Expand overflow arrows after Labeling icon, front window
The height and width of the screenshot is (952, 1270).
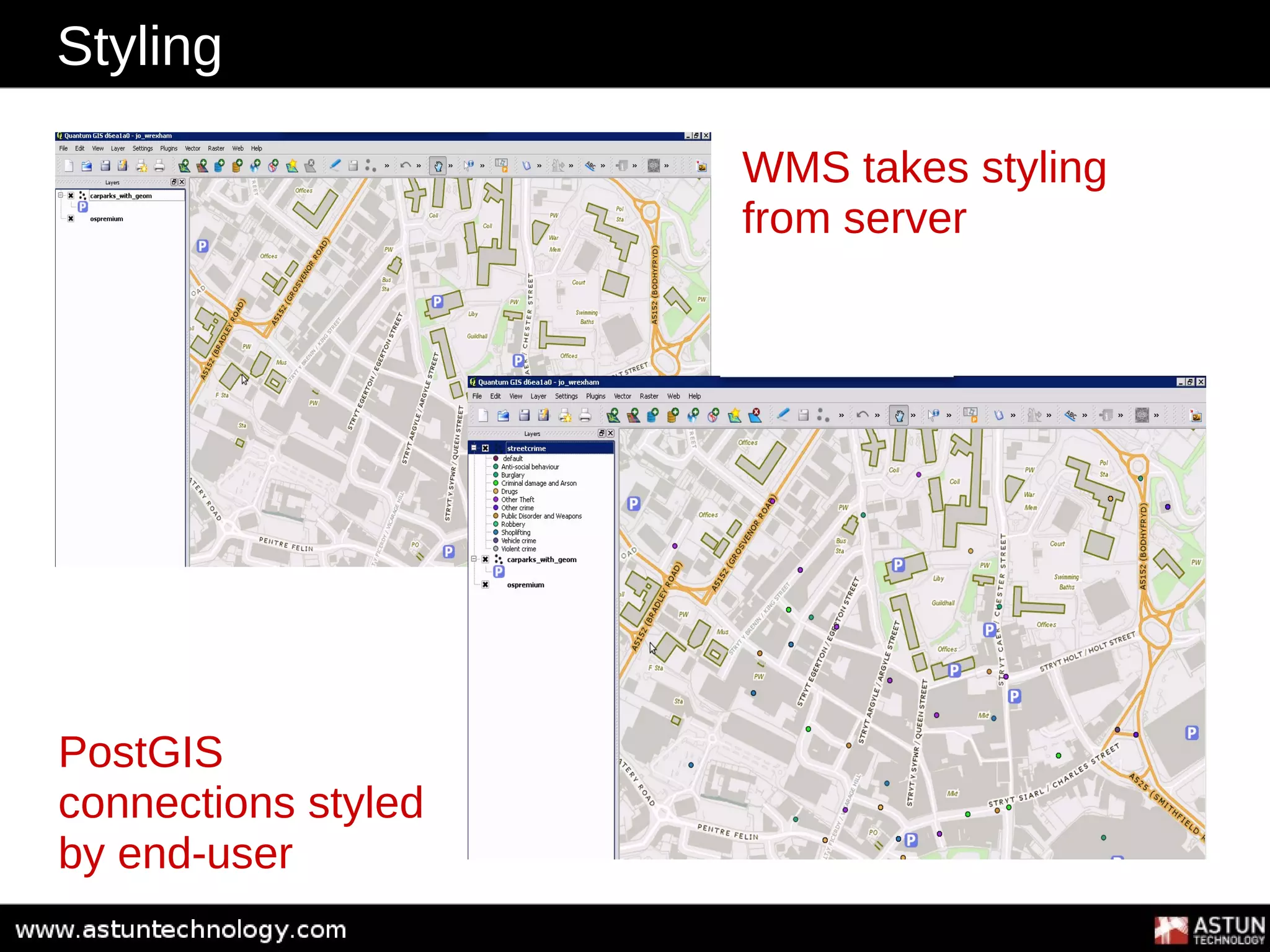coord(1085,416)
